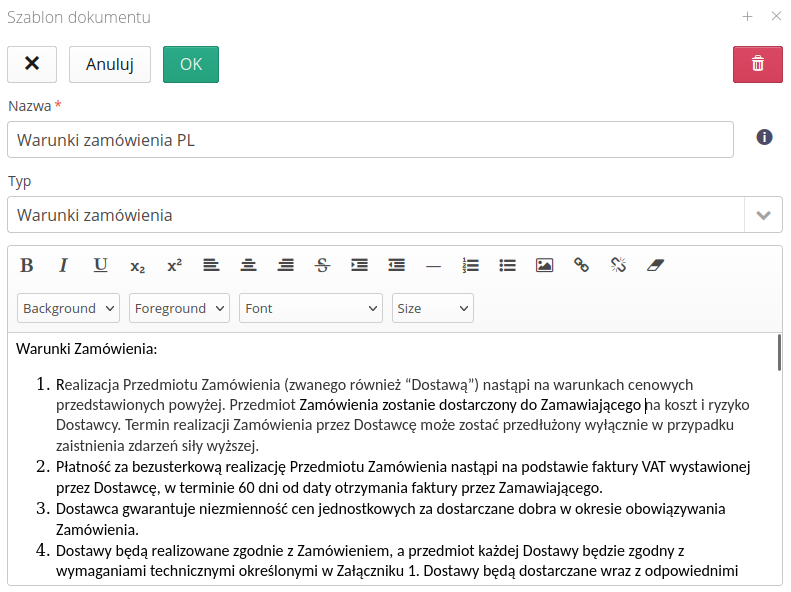Apply strikethrough to text
Image resolution: width=791 pixels, height=592 pixels.
pos(322,265)
